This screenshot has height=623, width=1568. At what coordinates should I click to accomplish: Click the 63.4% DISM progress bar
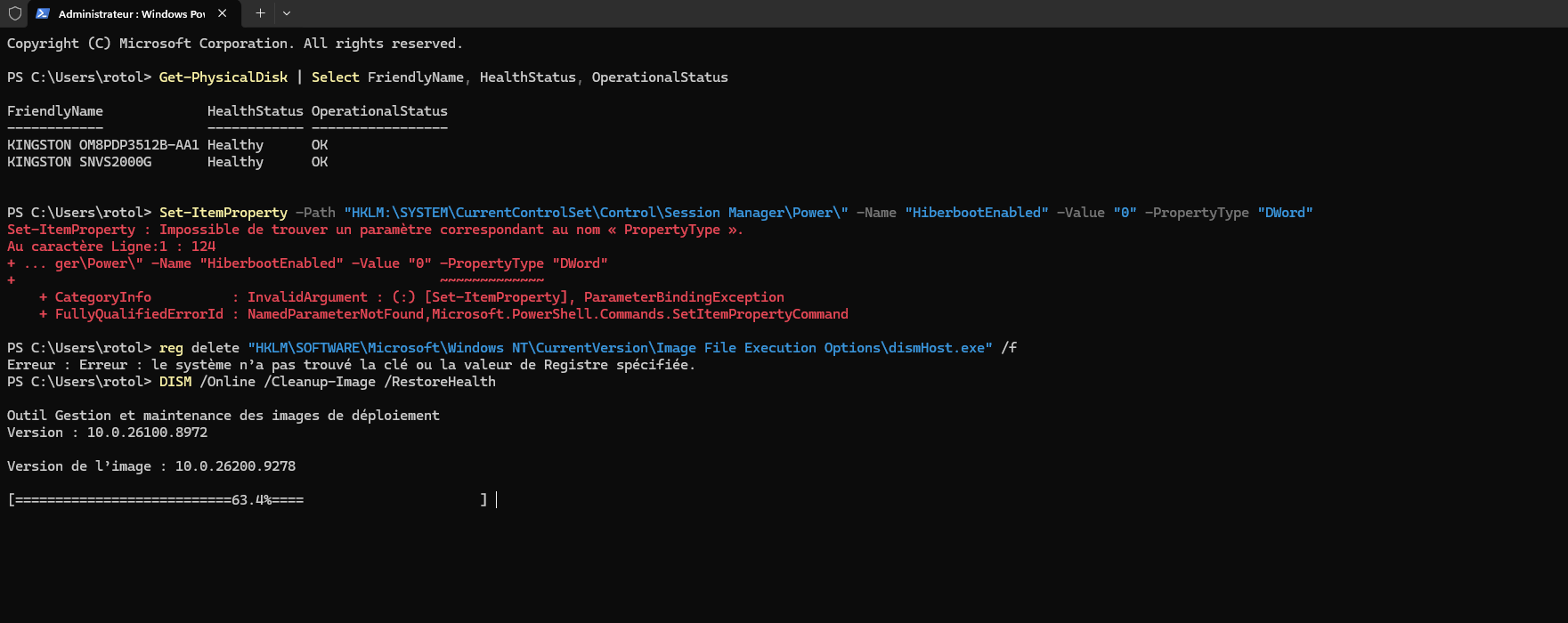248,500
